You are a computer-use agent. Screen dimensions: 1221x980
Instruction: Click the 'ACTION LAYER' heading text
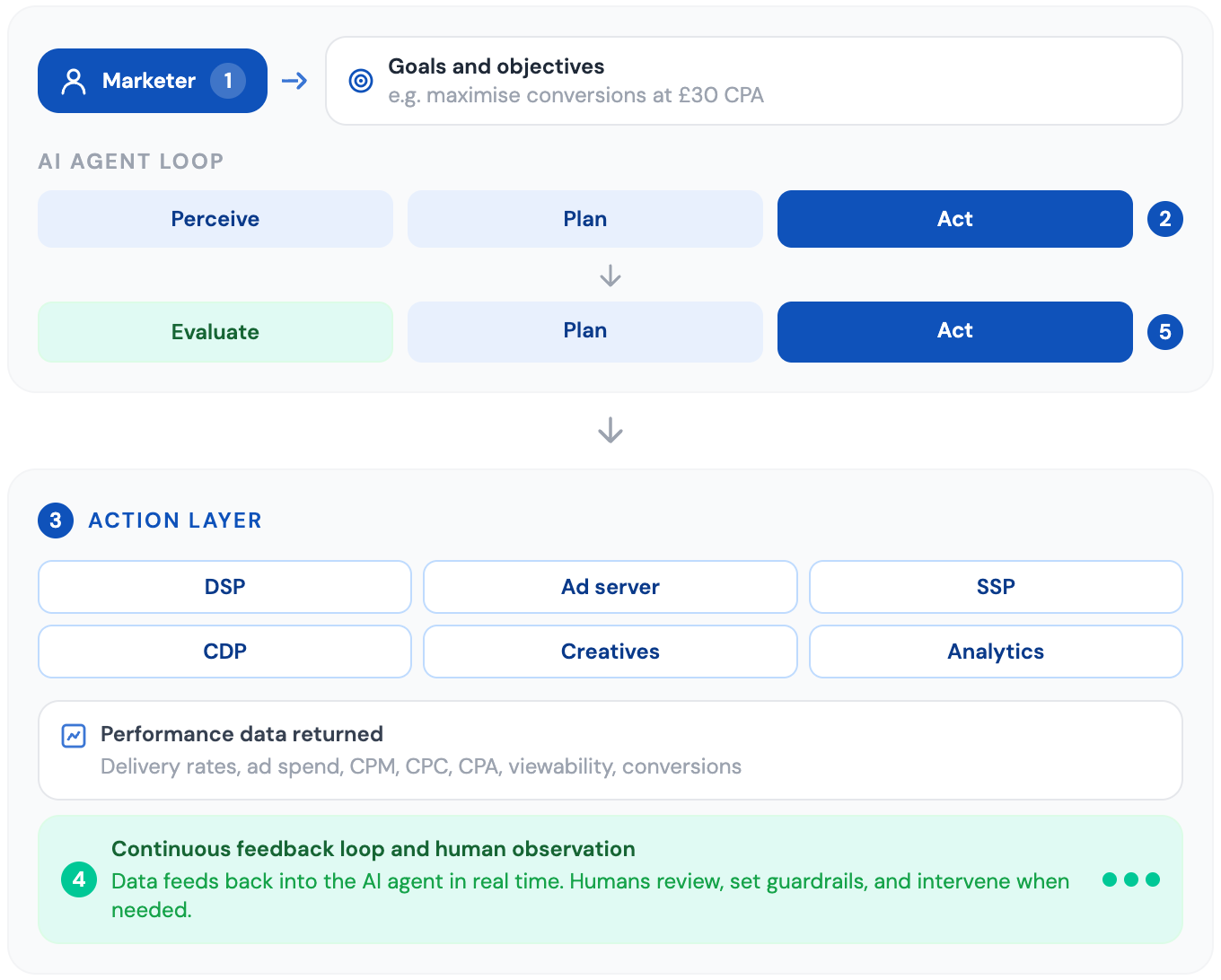pos(175,521)
